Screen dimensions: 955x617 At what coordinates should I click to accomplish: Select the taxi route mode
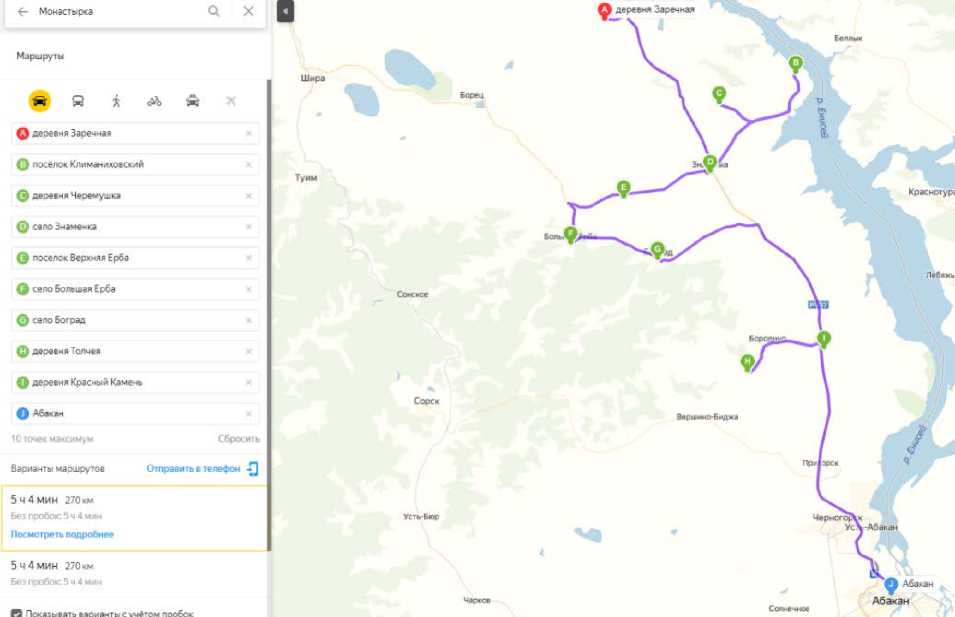click(192, 101)
